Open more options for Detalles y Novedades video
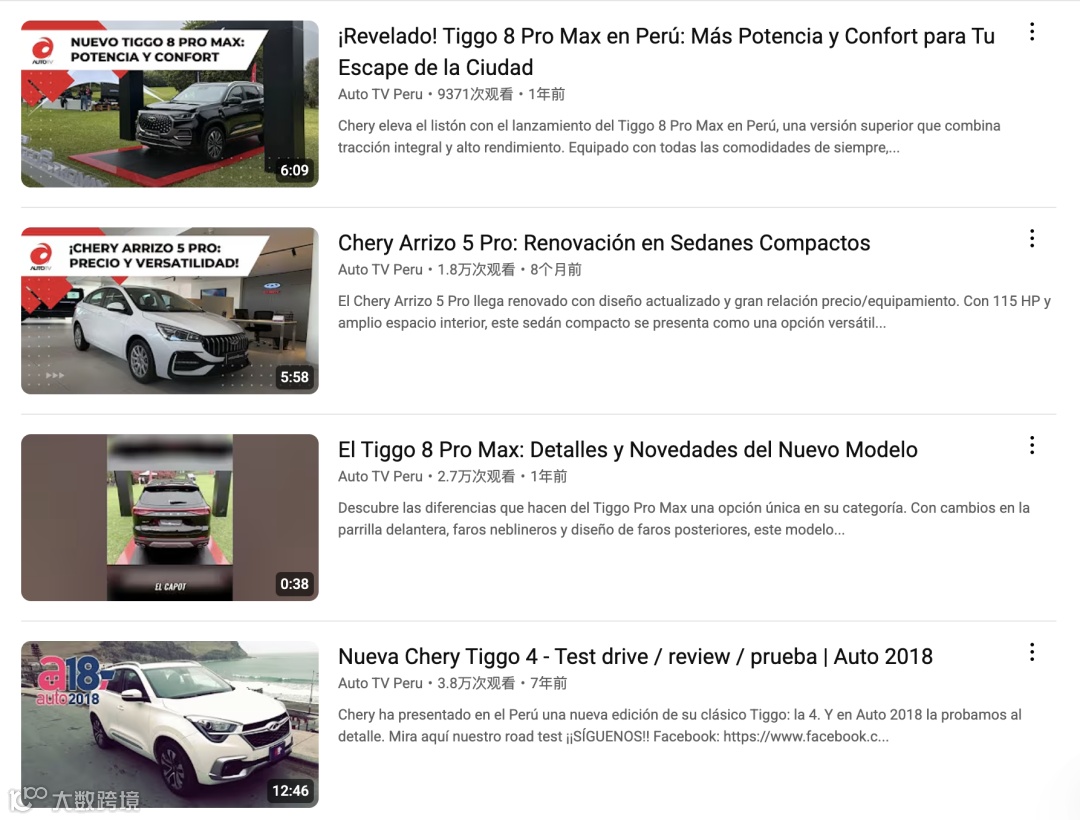This screenshot has width=1080, height=820. point(1031,445)
